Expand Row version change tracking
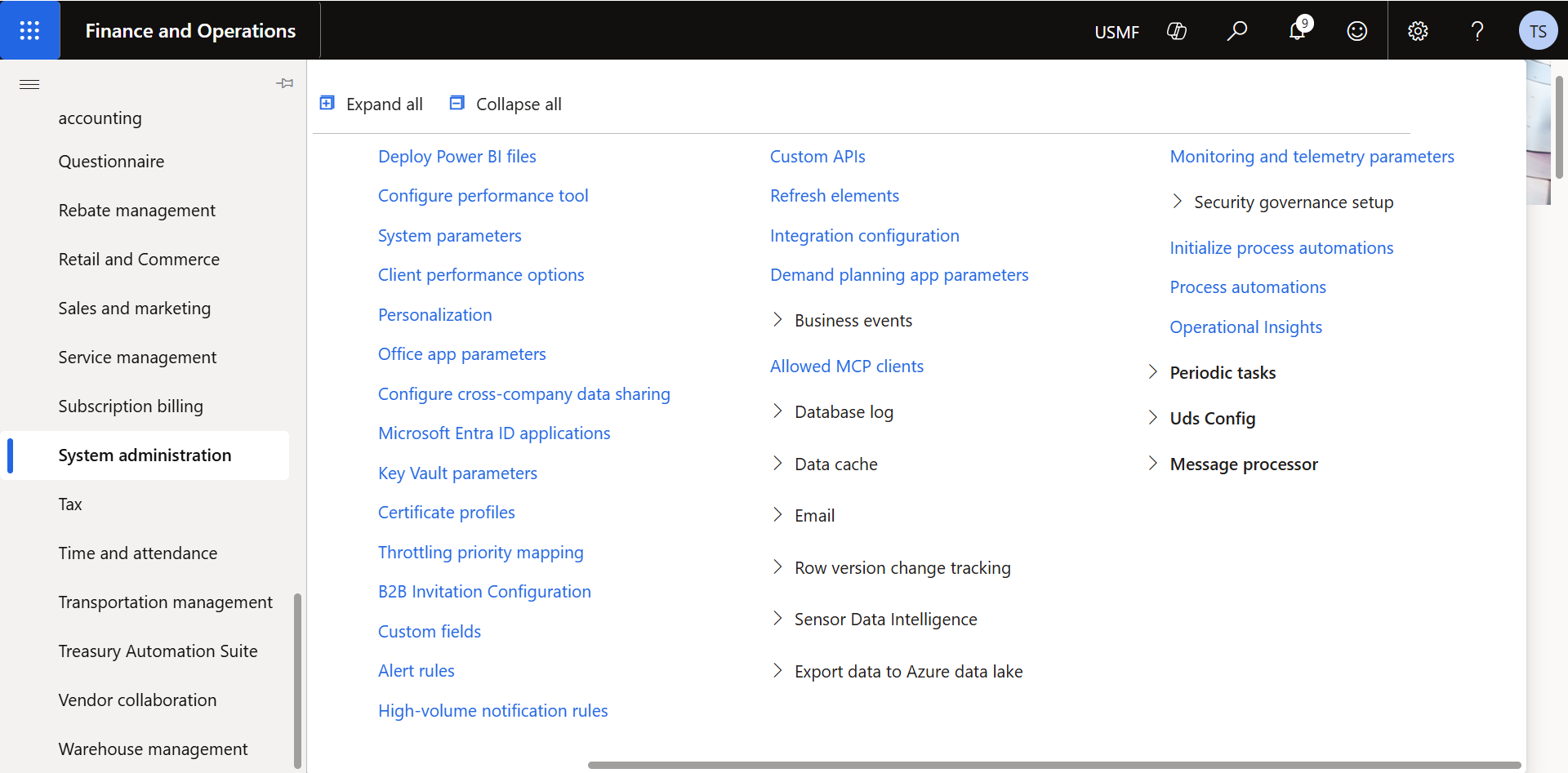This screenshot has width=1568, height=773. coord(777,567)
